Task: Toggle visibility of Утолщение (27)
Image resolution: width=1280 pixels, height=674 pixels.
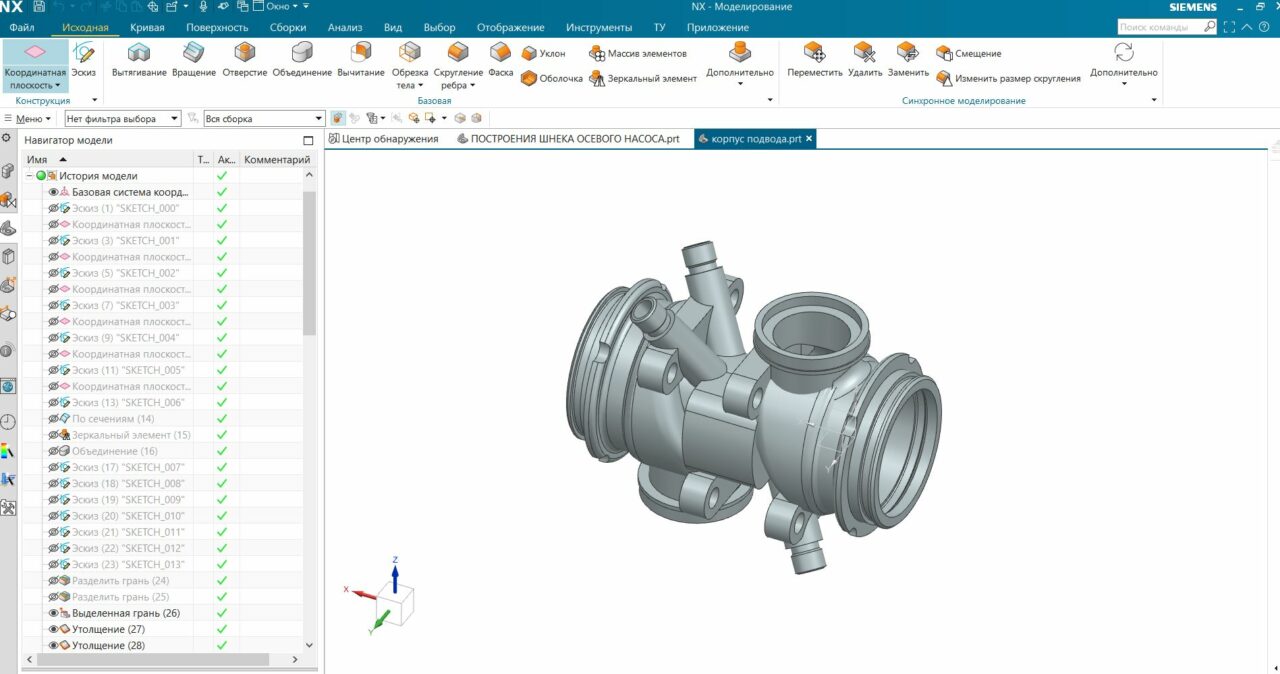Action: coord(54,630)
